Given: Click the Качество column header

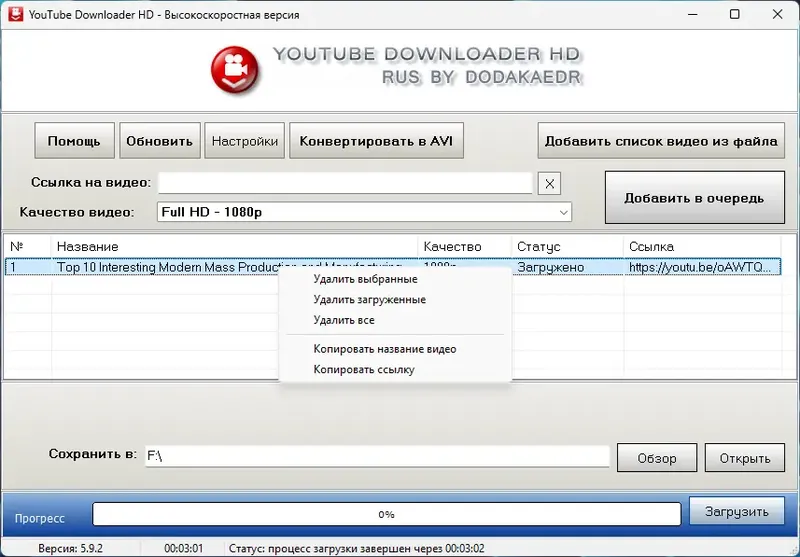Looking at the screenshot, I should pyautogui.click(x=465, y=246).
